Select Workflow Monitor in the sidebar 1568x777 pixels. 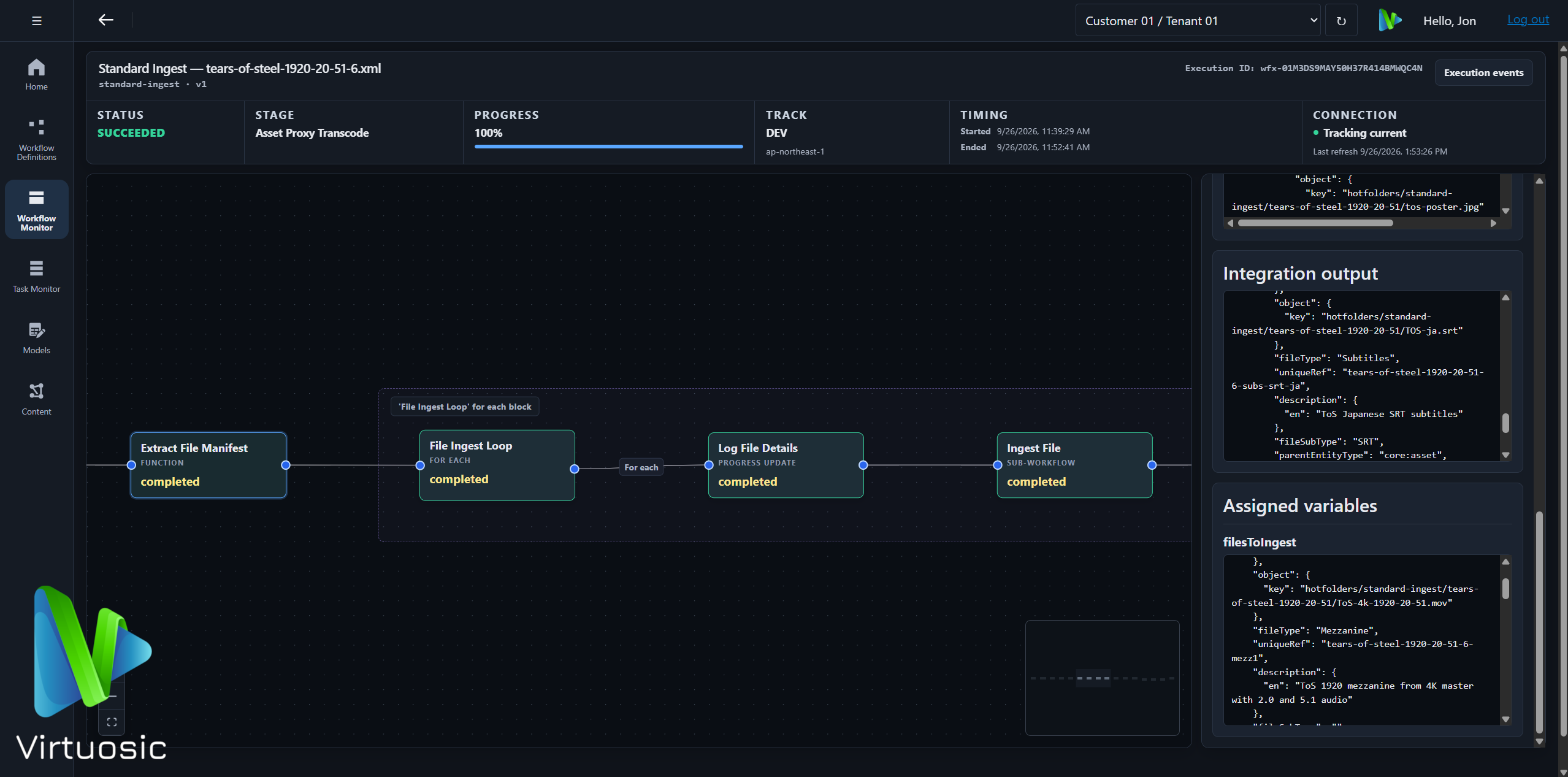tap(36, 210)
